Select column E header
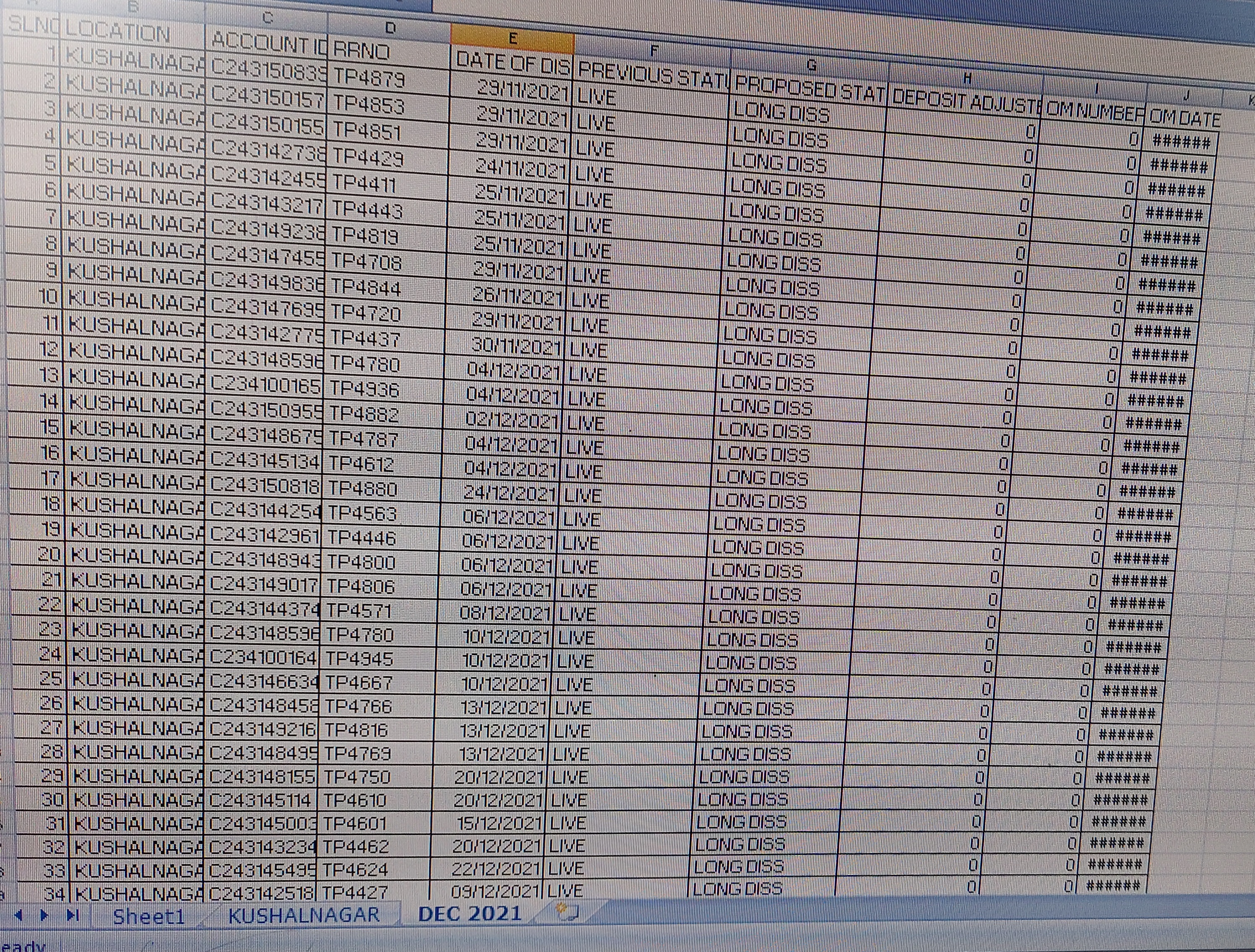The width and height of the screenshot is (1255, 952). (x=512, y=38)
